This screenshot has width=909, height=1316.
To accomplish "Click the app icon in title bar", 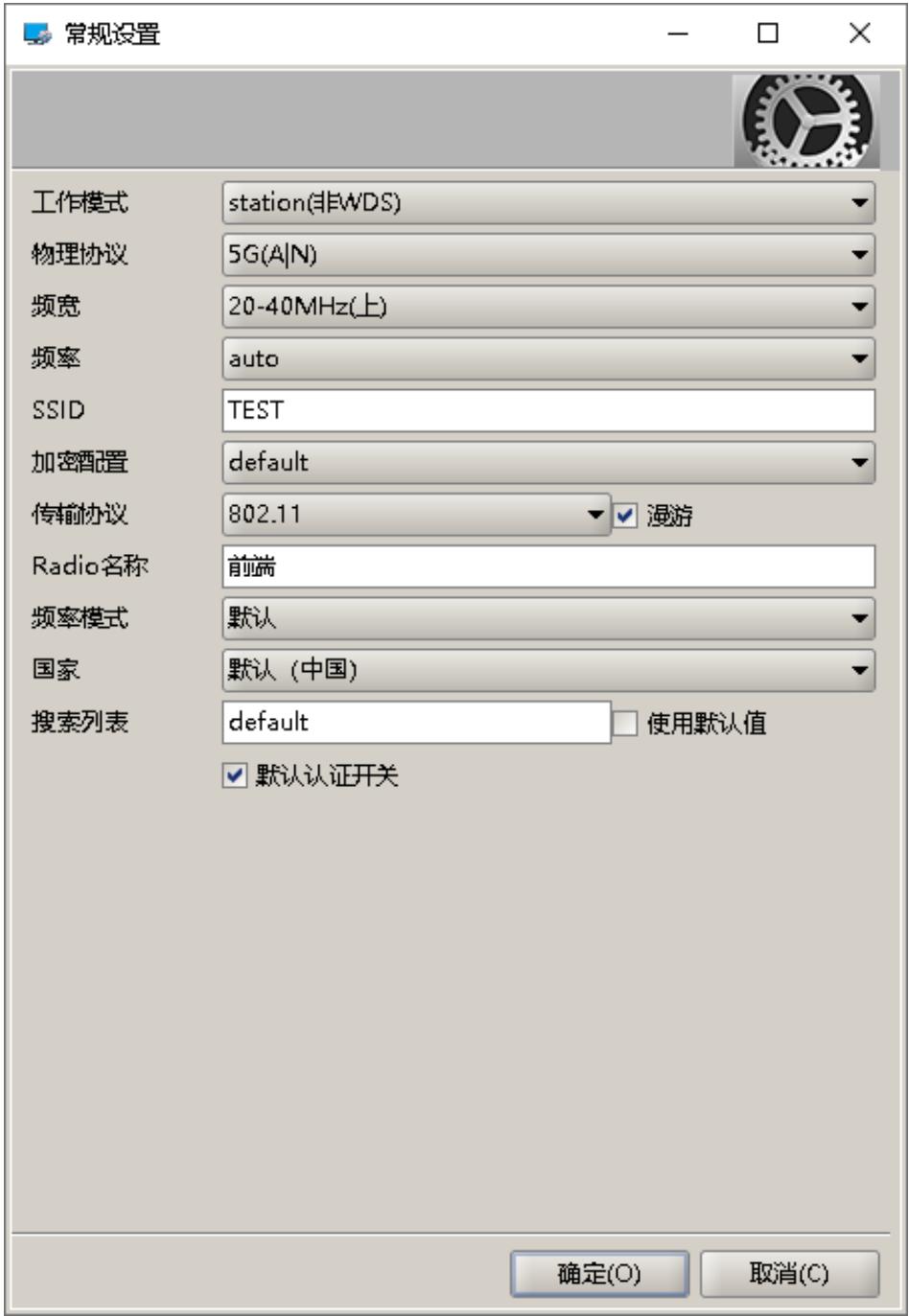I will [x=38, y=34].
